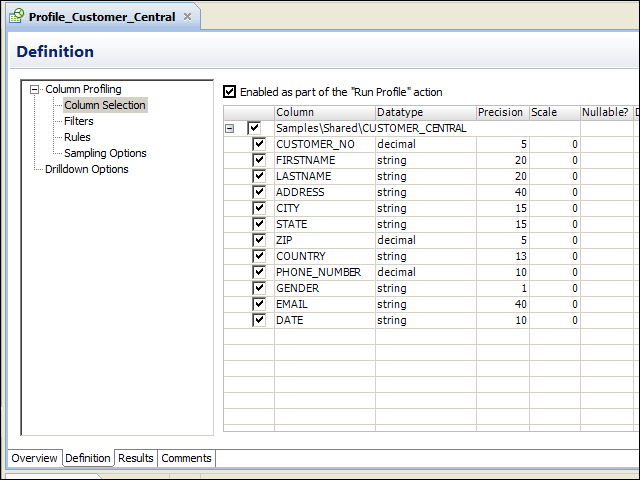Image resolution: width=640 pixels, height=480 pixels.
Task: Select the Samples\Shared\CUSTOMER_CENTRAL row text
Action: pyautogui.click(x=371, y=128)
